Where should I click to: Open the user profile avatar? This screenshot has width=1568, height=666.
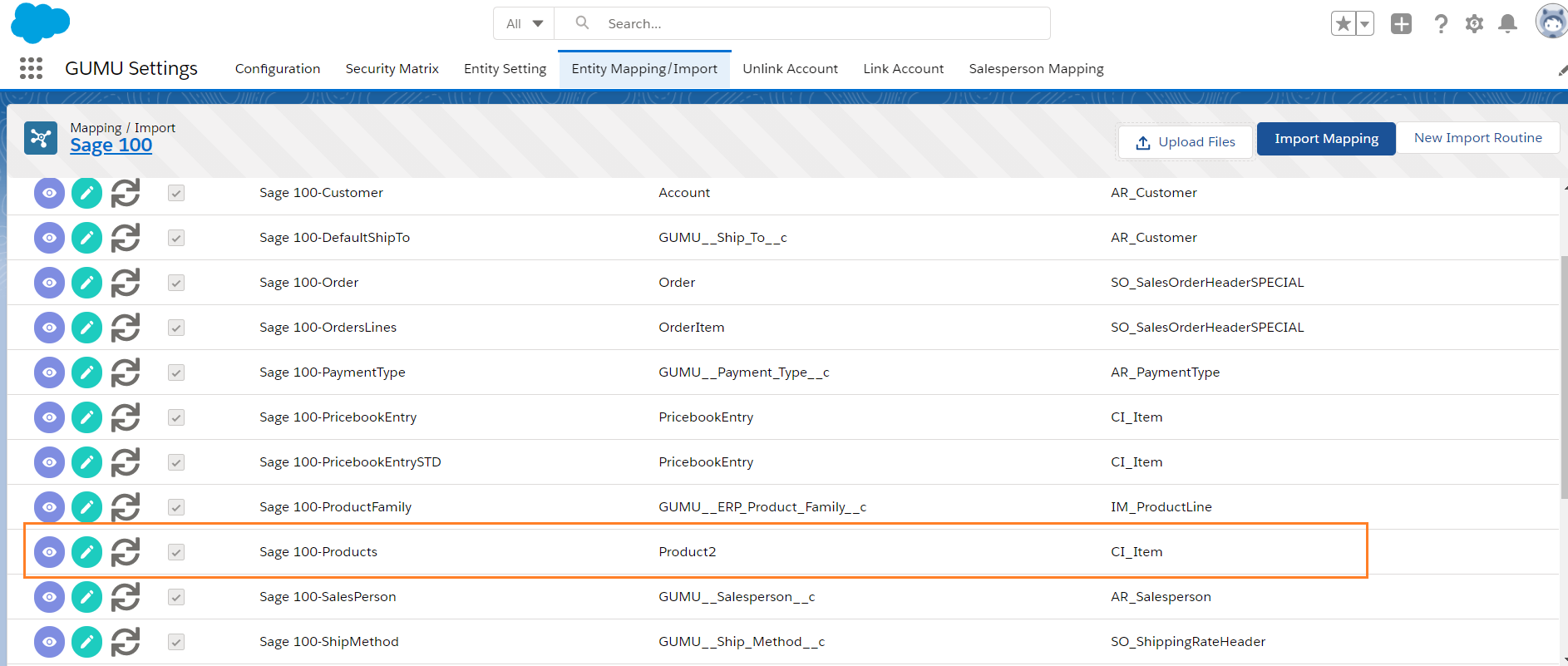[1551, 22]
